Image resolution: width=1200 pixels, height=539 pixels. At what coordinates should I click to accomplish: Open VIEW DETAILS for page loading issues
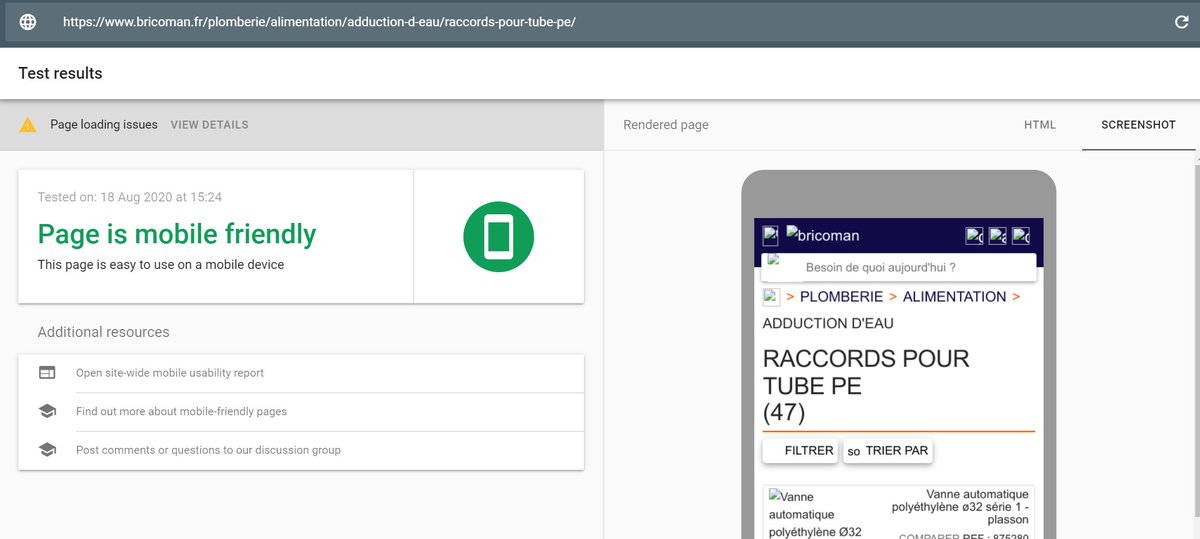tap(209, 125)
